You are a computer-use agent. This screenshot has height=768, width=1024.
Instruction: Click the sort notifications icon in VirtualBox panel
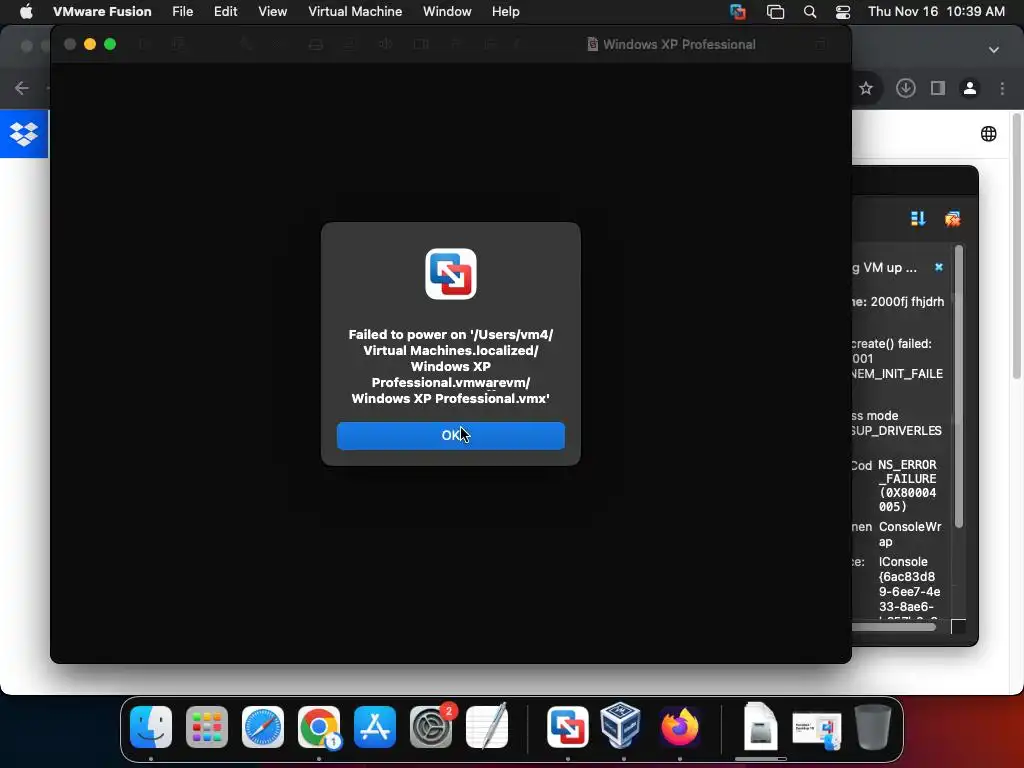(x=918, y=219)
